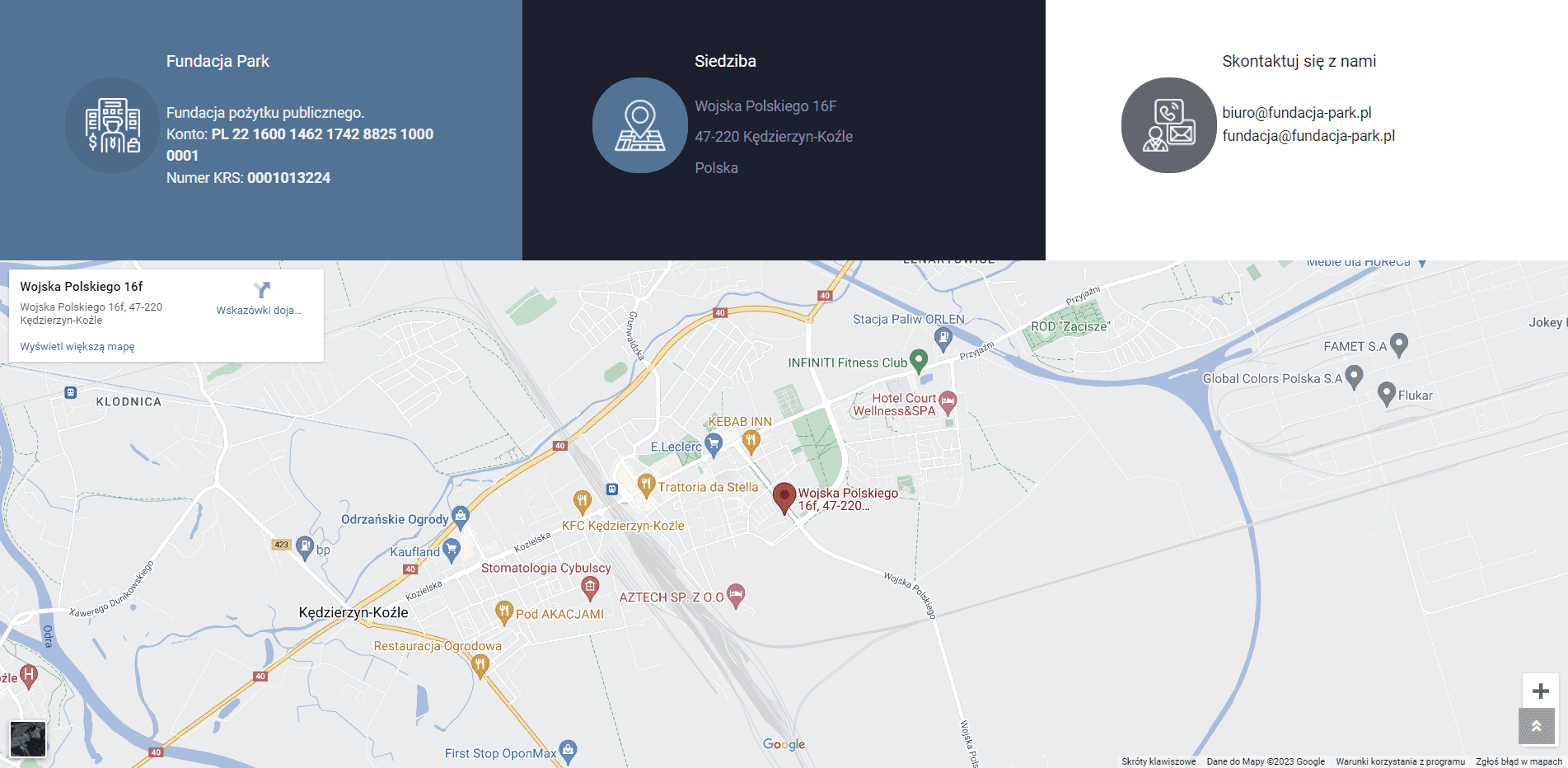Open 'Warunki korzystania z programu' link
The height and width of the screenshot is (768, 1568).
(1400, 761)
